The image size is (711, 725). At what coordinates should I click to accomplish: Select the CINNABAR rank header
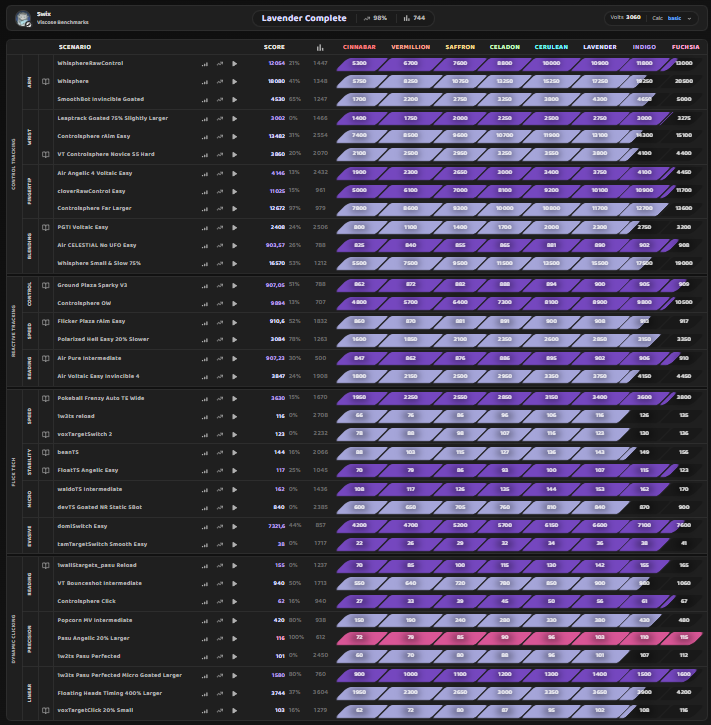pyautogui.click(x=359, y=47)
